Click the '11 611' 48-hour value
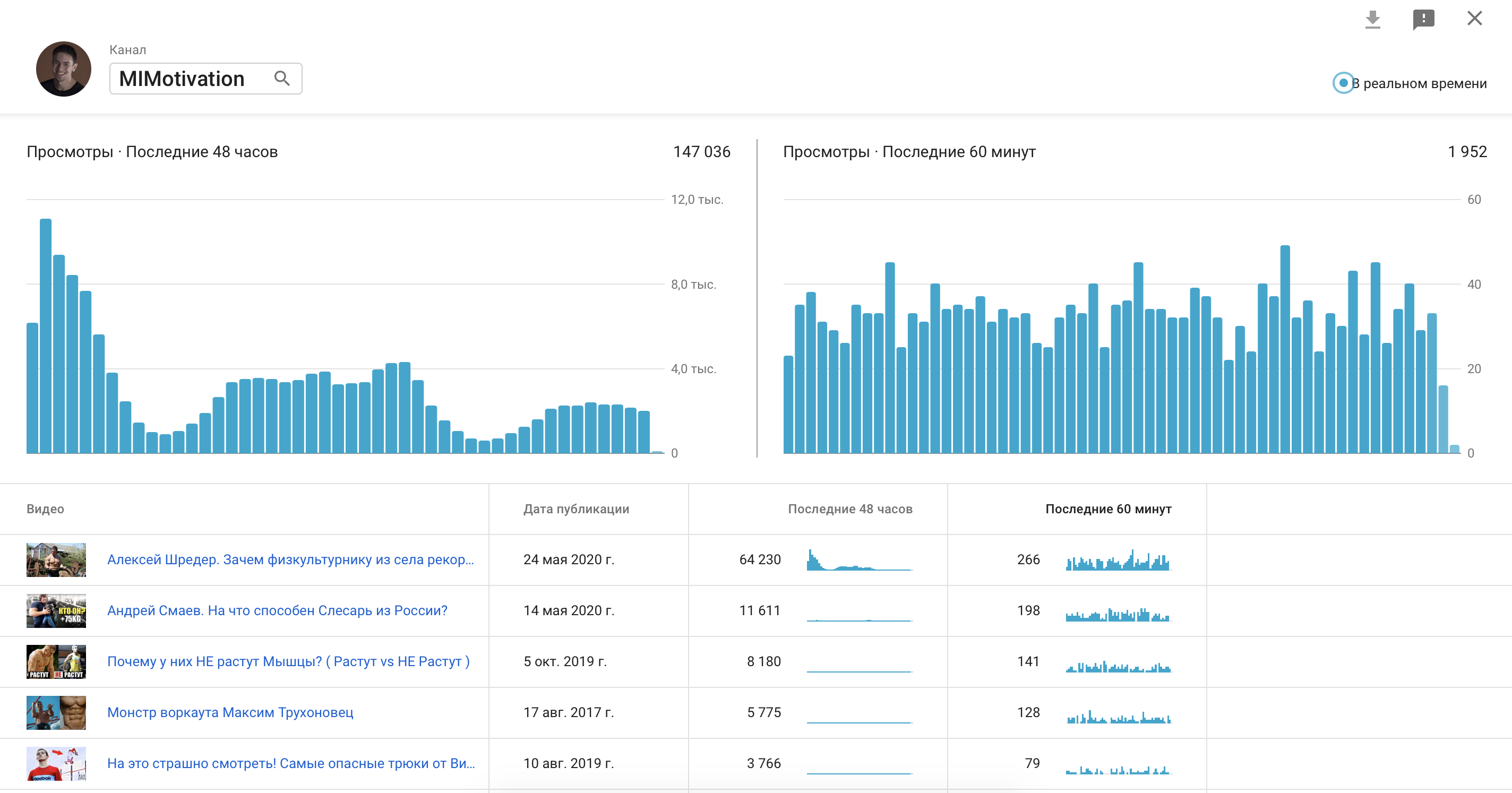 click(x=760, y=610)
